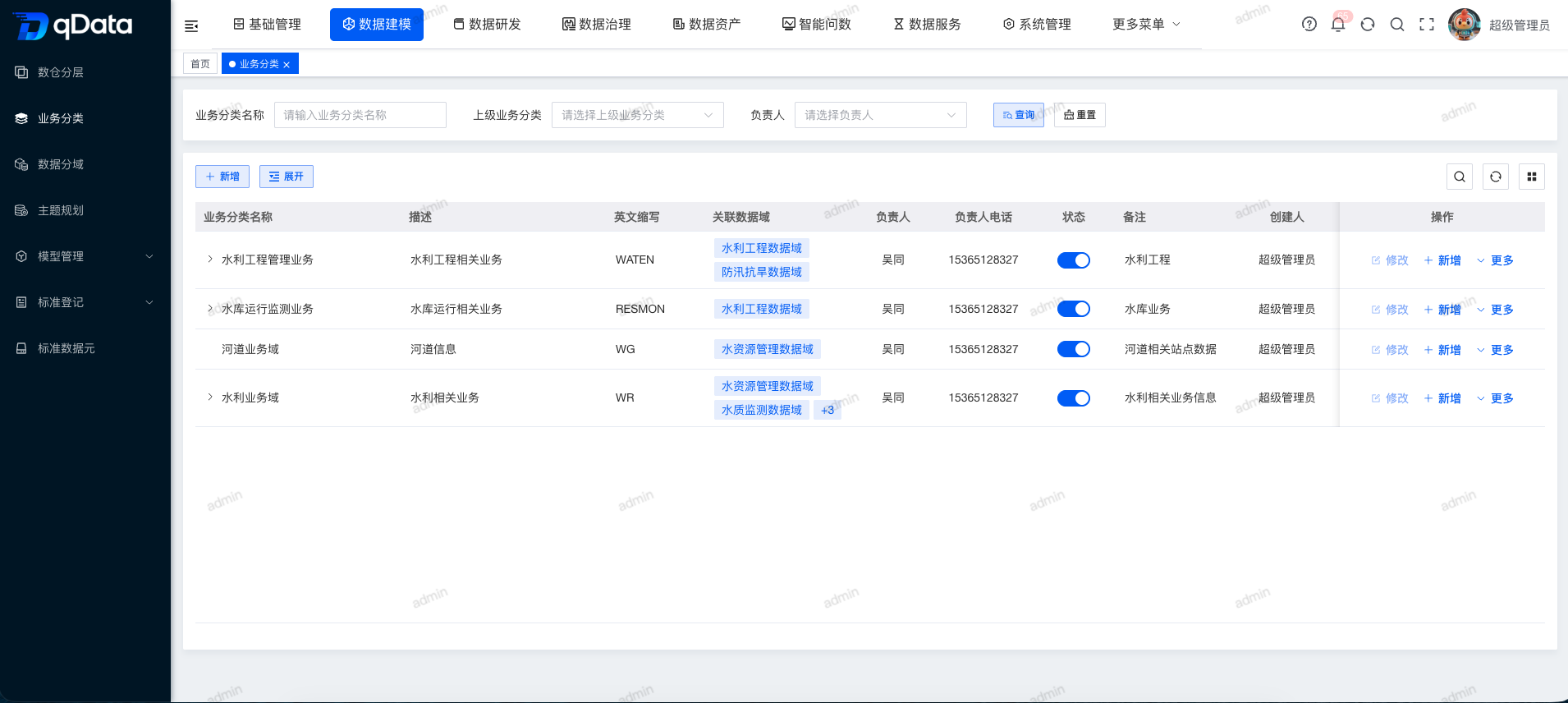Click the 查询 button

[1019, 115]
